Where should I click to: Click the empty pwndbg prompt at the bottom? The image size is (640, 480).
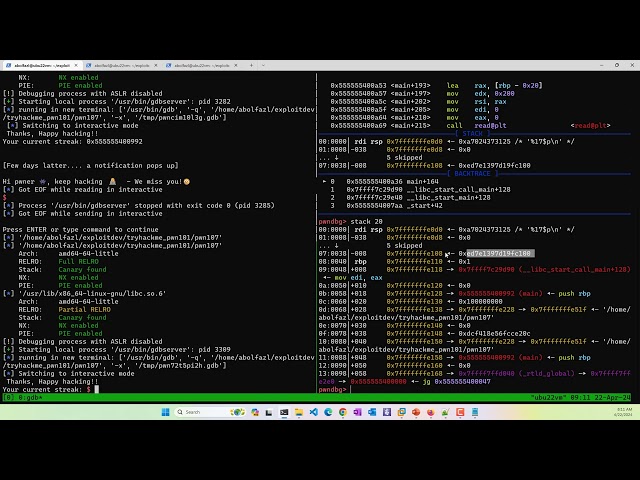333,390
